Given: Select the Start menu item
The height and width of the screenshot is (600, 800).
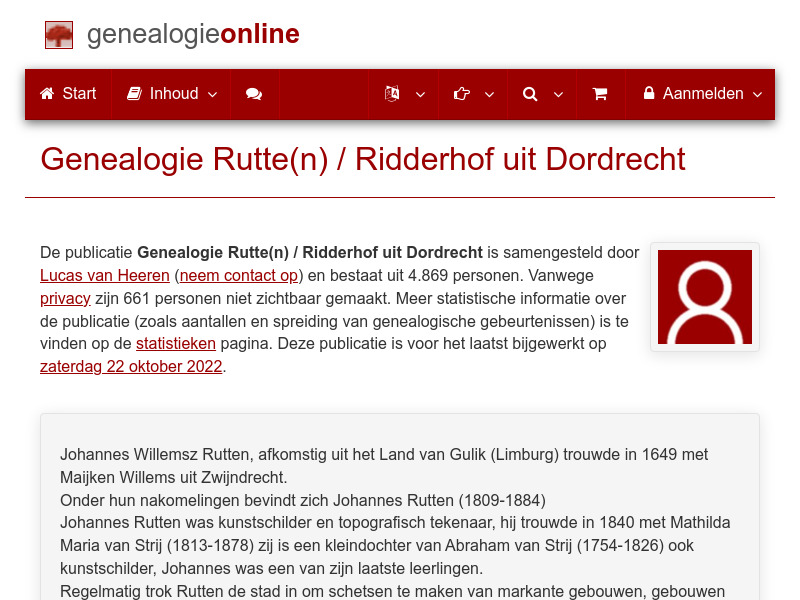Looking at the screenshot, I should pos(67,93).
